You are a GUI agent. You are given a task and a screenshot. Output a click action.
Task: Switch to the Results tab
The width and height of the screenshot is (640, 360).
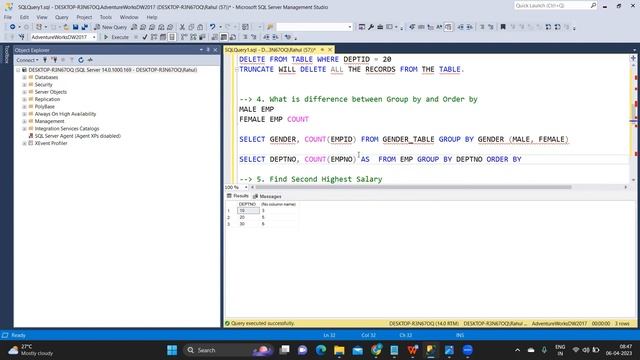click(238, 196)
